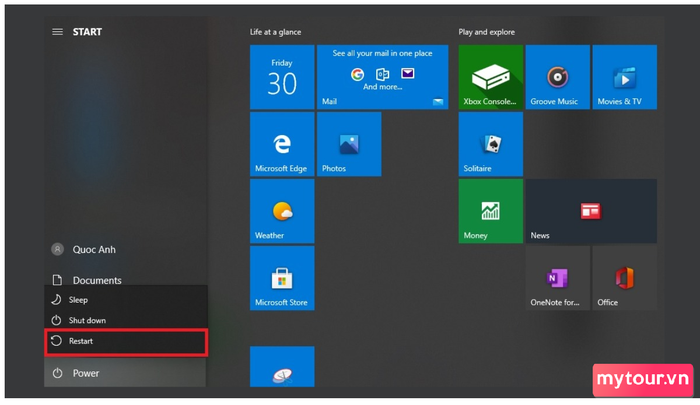Click the Play and explore group title

coord(487,32)
